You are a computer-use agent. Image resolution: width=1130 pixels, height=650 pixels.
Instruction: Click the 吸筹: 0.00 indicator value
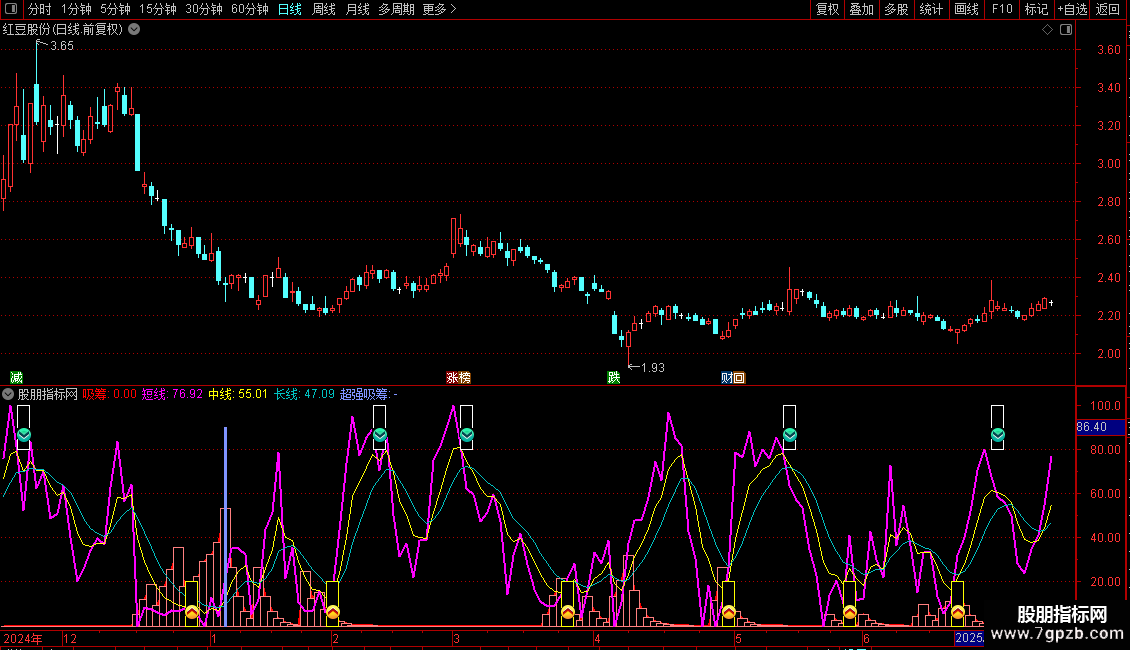110,394
